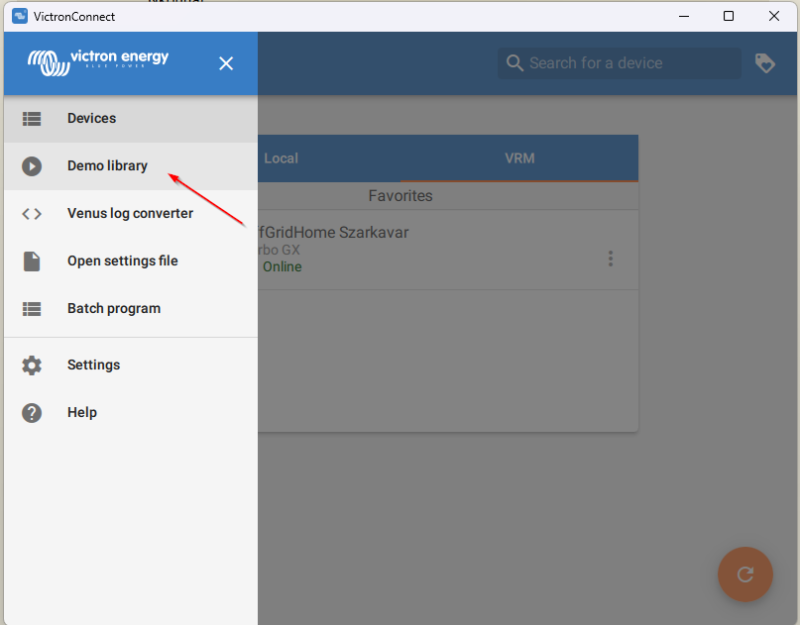Click the Victron Energy logo
This screenshot has height=625, width=800.
(98, 62)
